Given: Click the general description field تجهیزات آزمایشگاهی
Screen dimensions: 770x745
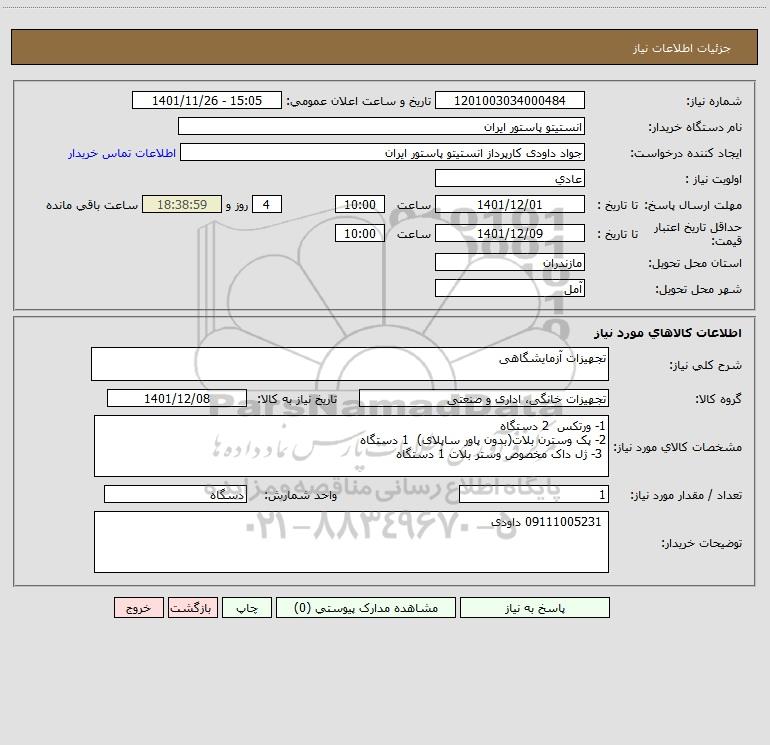Looking at the screenshot, I should (x=350, y=364).
